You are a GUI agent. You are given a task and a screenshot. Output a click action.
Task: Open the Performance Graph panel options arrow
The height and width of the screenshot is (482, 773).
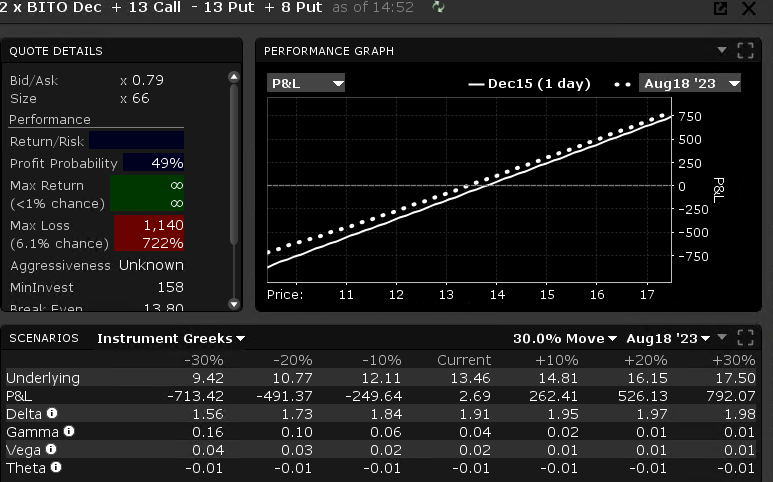[x=722, y=50]
